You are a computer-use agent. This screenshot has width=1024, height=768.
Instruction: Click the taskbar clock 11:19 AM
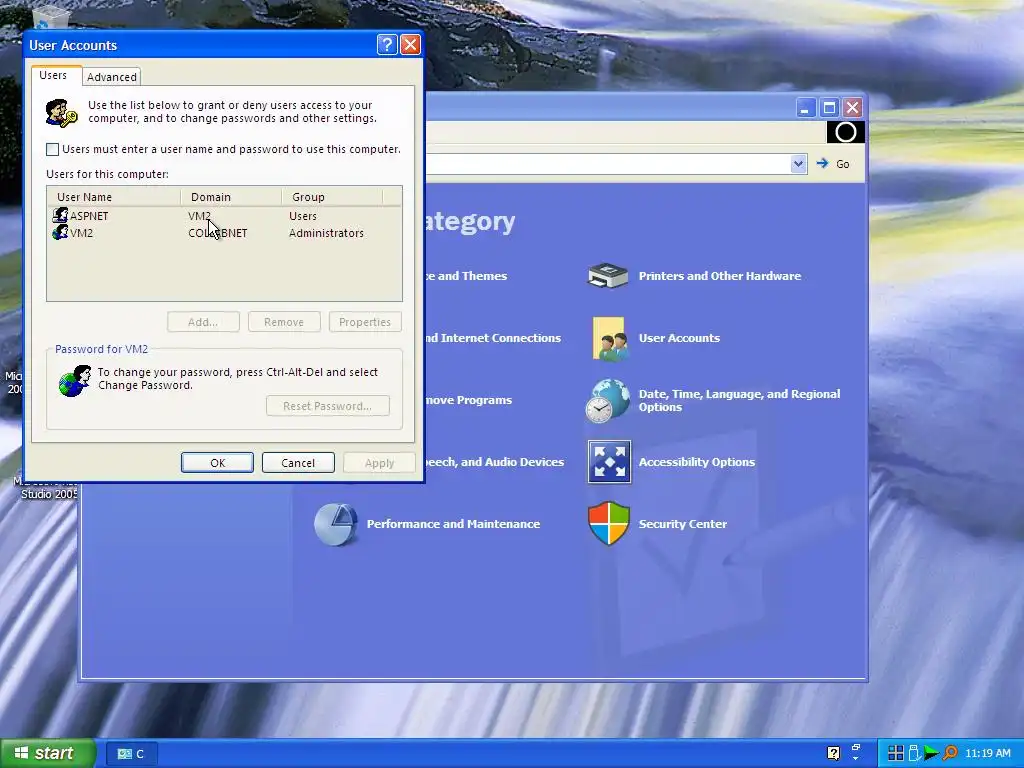[x=987, y=753]
